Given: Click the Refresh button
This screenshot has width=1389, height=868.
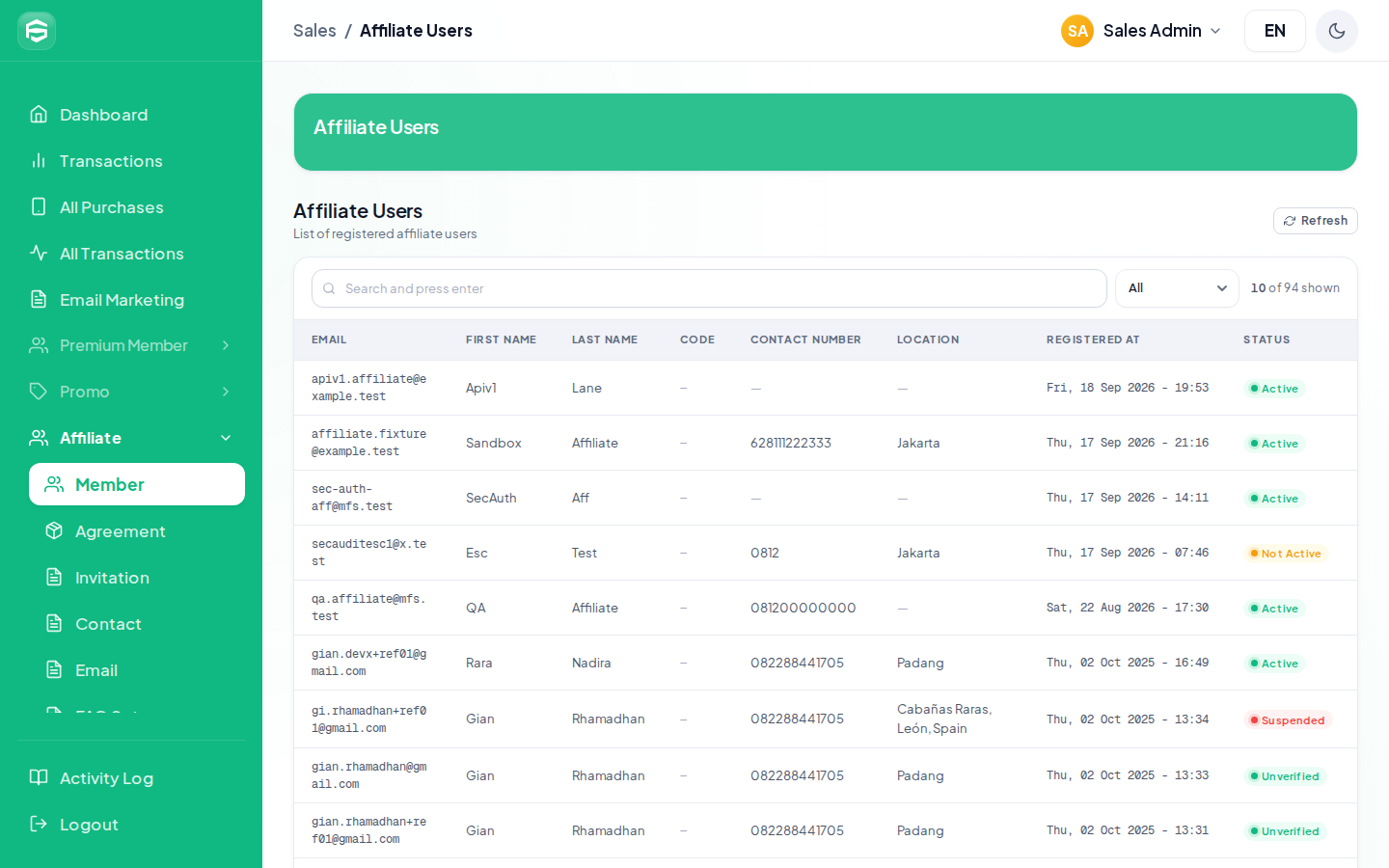Looking at the screenshot, I should click(x=1316, y=221).
